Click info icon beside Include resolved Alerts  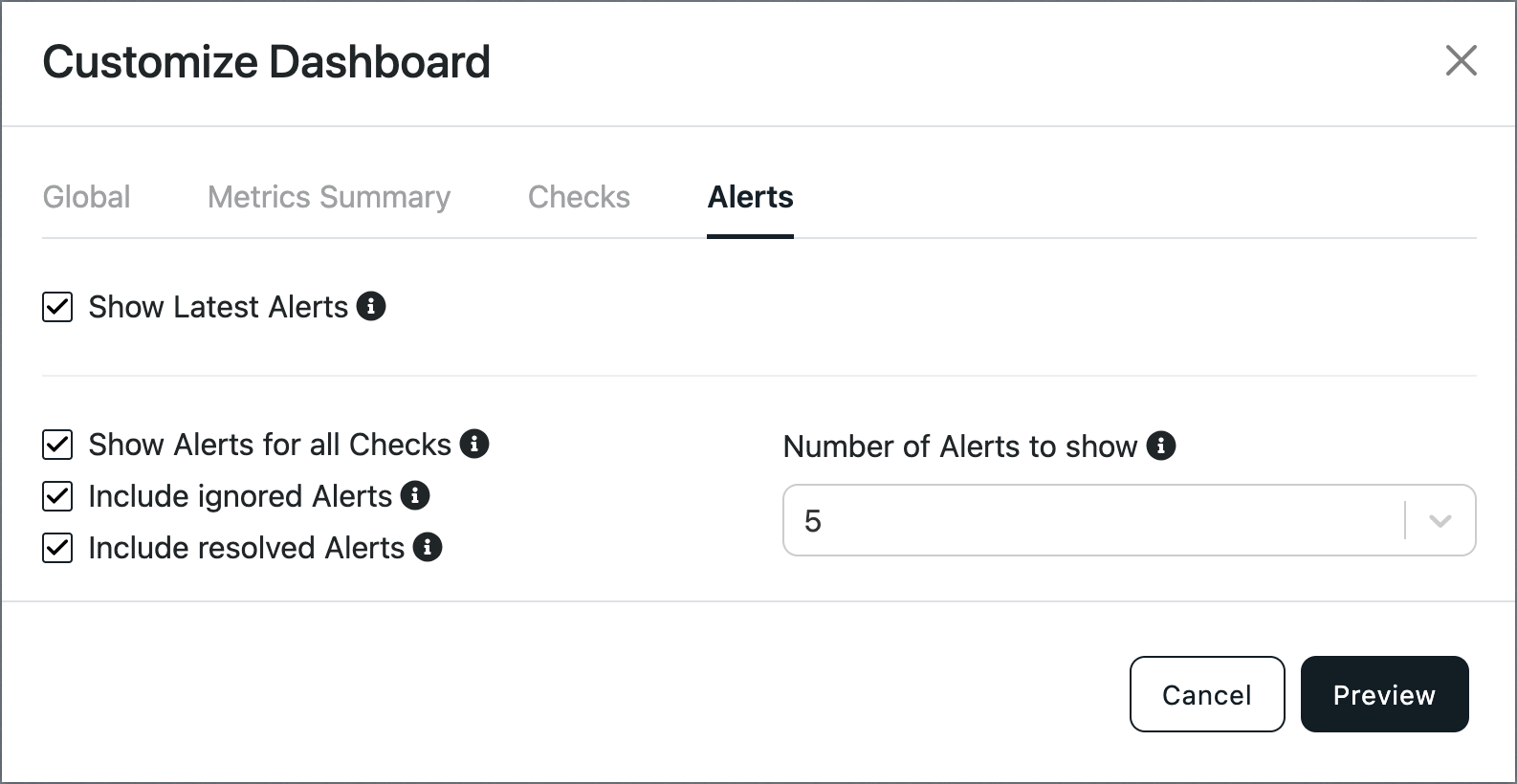428,547
